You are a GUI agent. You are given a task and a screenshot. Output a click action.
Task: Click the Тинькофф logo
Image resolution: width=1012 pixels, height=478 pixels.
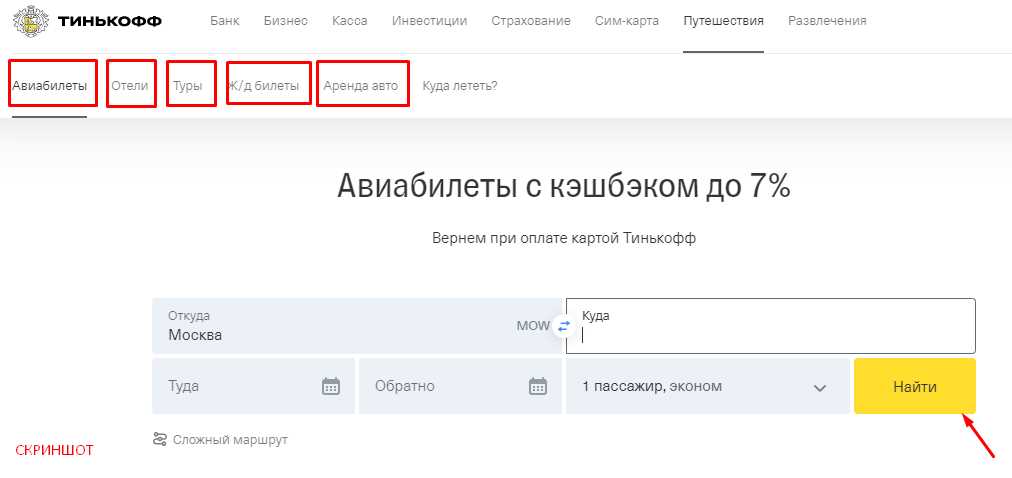(x=87, y=21)
